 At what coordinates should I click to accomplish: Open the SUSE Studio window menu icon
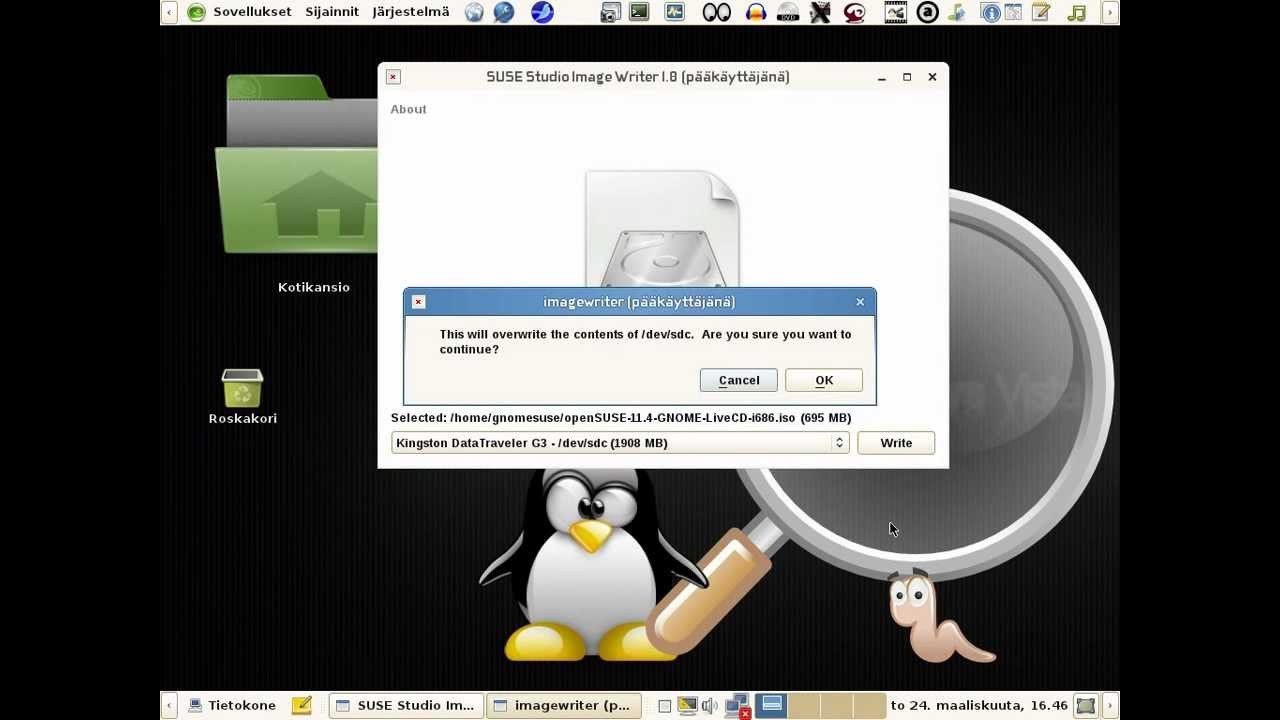click(x=393, y=76)
